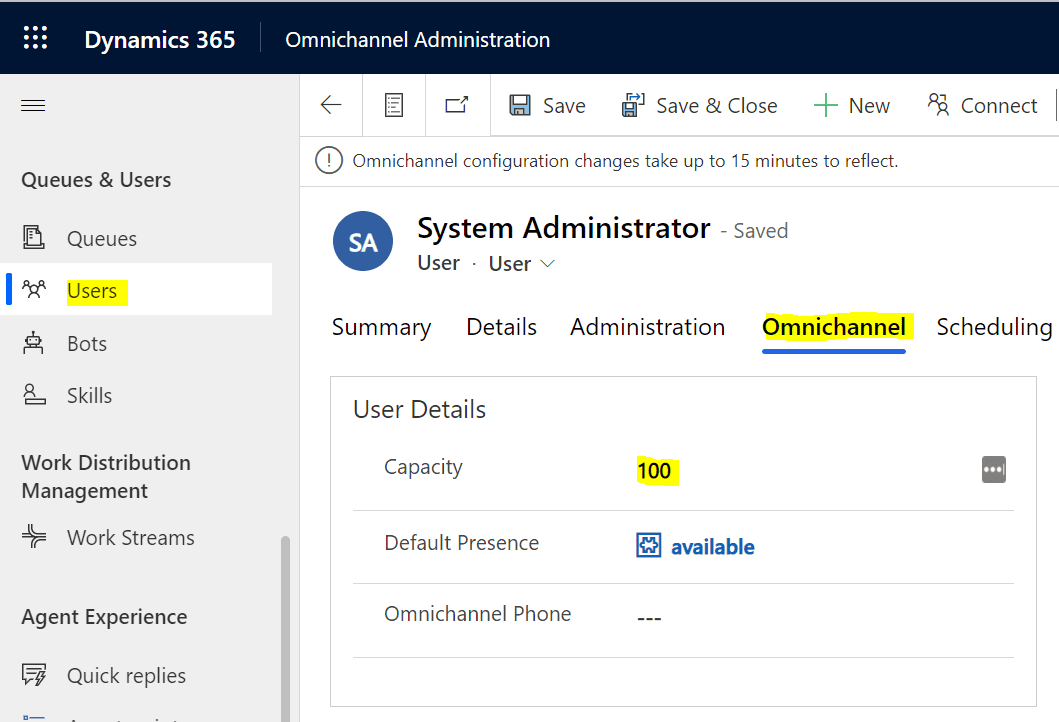Click the Capacity field label

pos(423,467)
